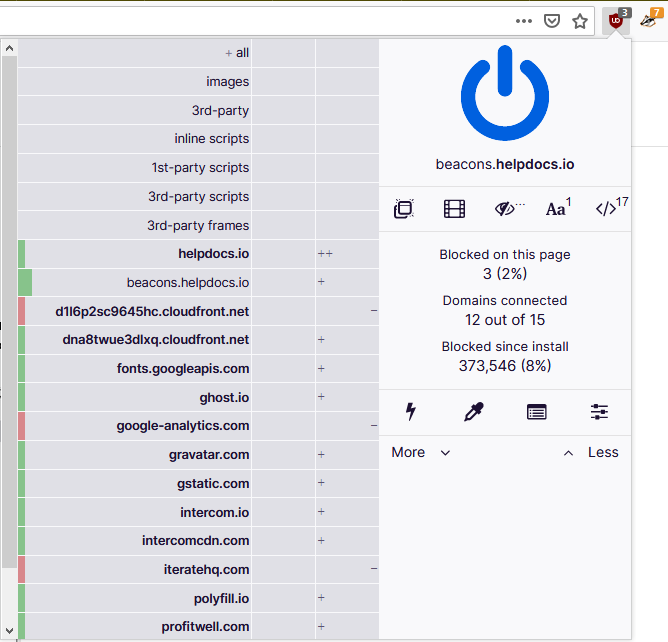Click the uBlock Origin toolbar extension icon
This screenshot has width=668, height=642.
coord(616,21)
